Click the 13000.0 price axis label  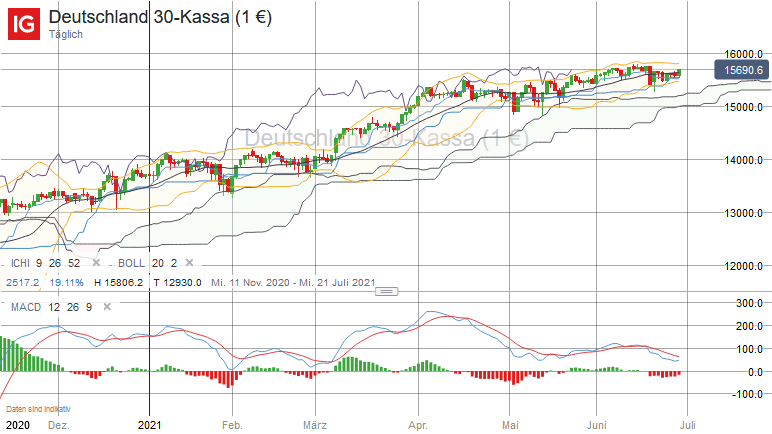743,213
